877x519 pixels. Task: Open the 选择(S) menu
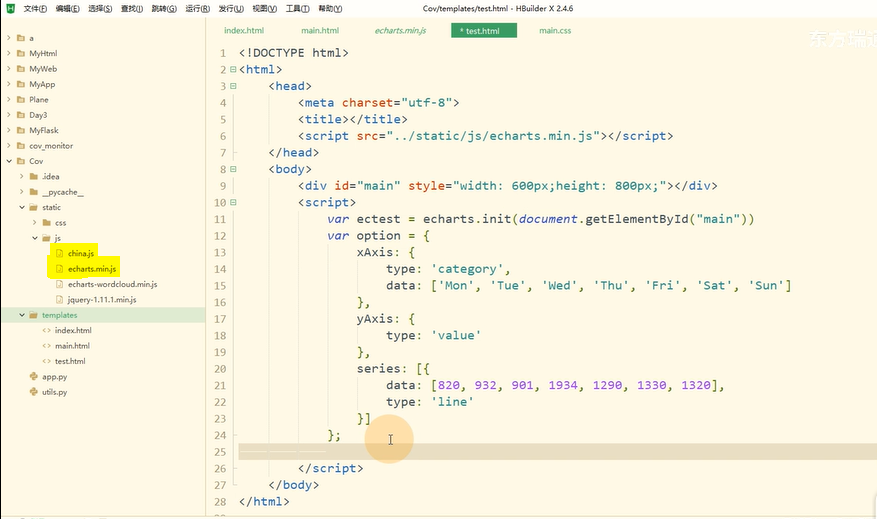[x=100, y=8]
